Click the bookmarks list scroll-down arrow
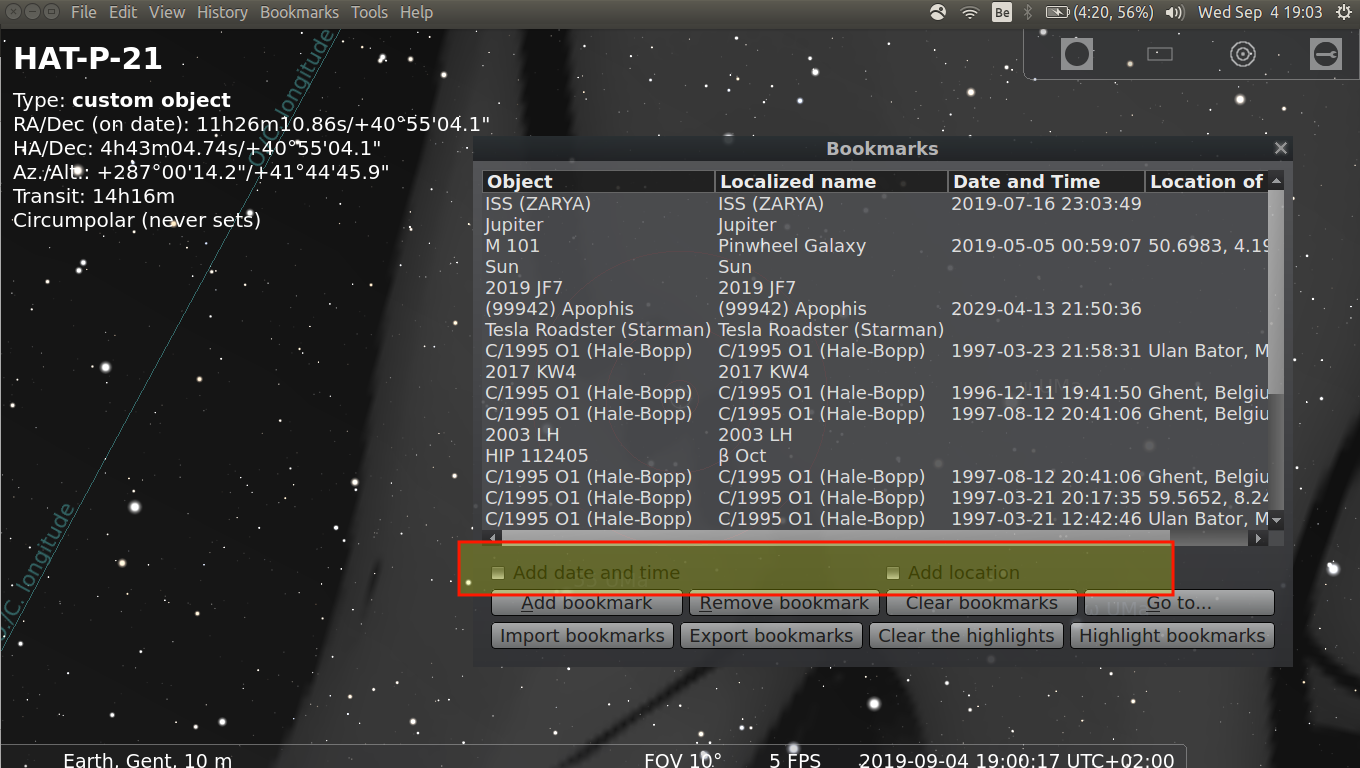Screen dimensions: 1360x768 pos(1276,521)
